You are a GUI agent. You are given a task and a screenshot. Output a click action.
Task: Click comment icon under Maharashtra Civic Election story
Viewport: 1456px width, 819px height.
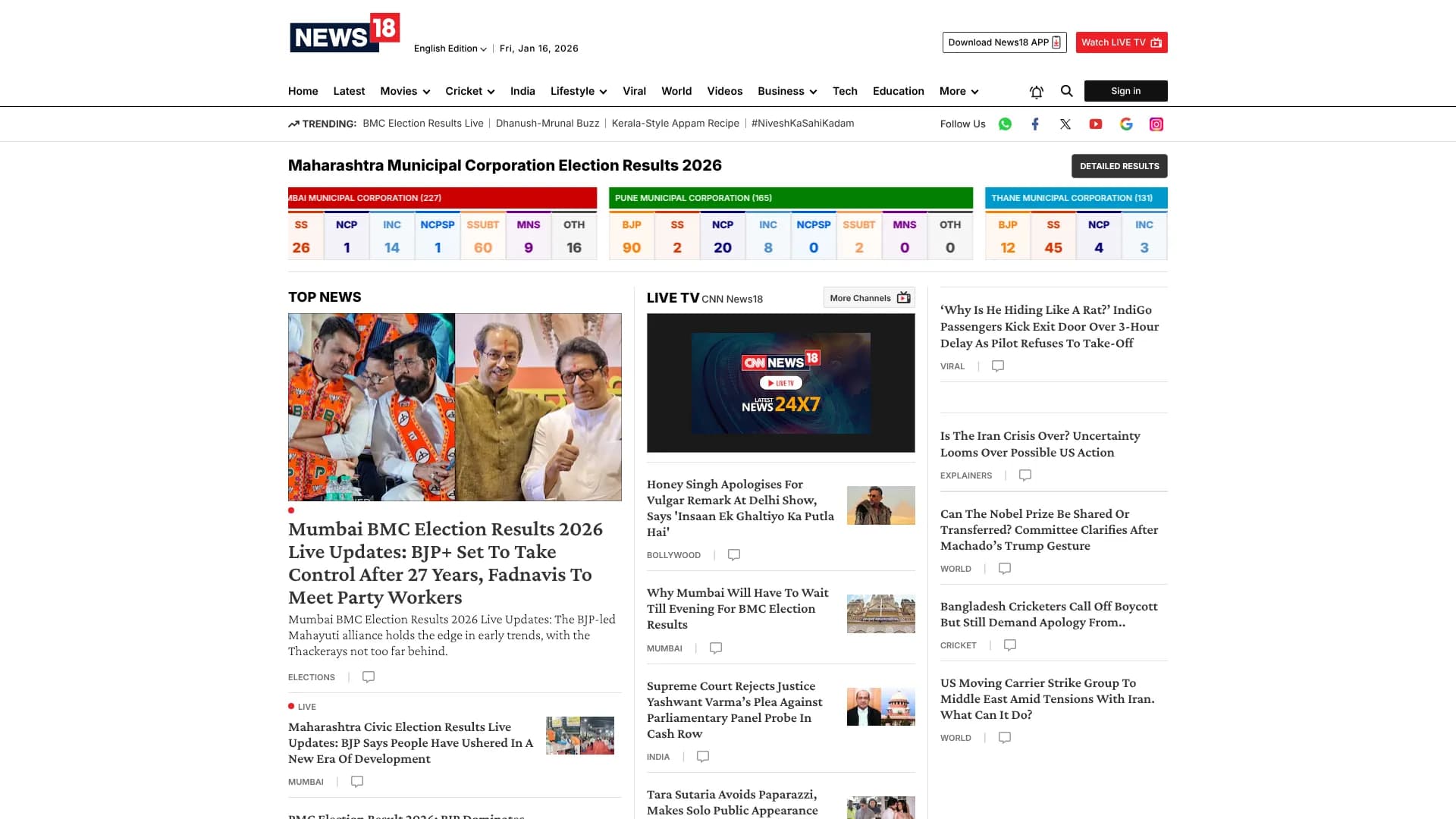[x=357, y=782]
